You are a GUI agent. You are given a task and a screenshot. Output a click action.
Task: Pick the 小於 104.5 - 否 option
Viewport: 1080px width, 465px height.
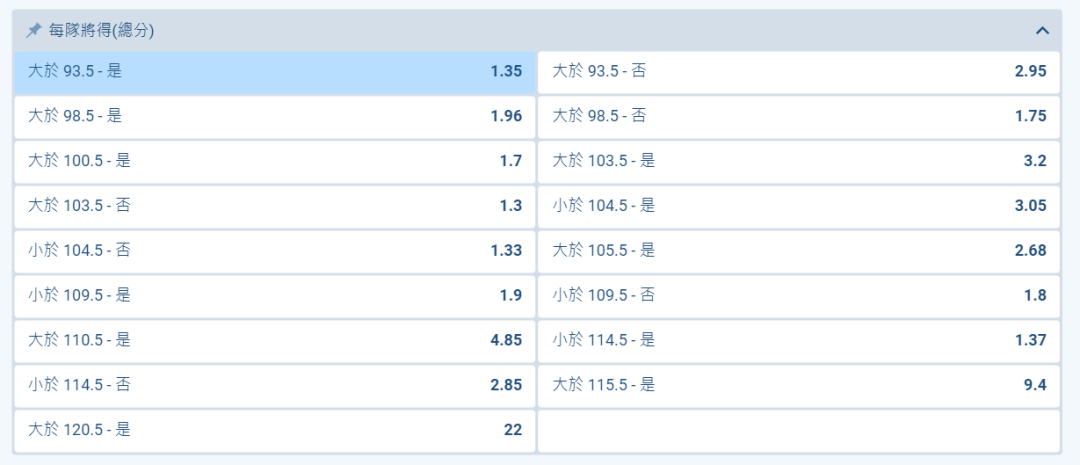(274, 251)
